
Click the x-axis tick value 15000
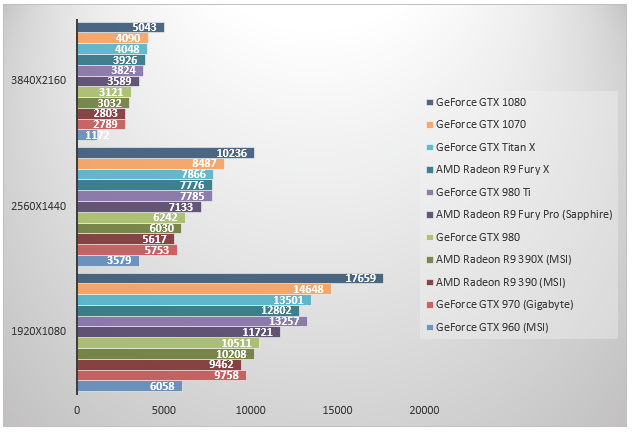point(337,410)
